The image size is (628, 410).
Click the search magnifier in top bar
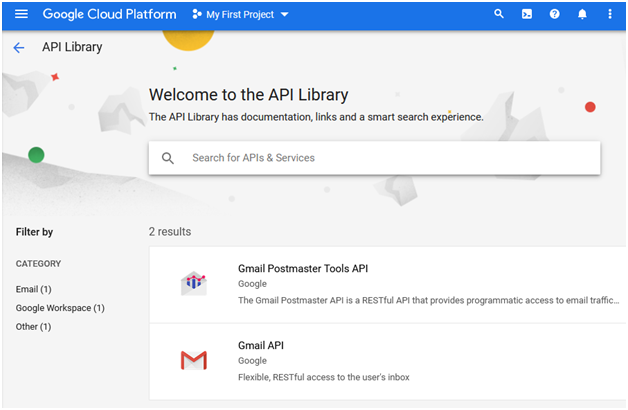499,14
